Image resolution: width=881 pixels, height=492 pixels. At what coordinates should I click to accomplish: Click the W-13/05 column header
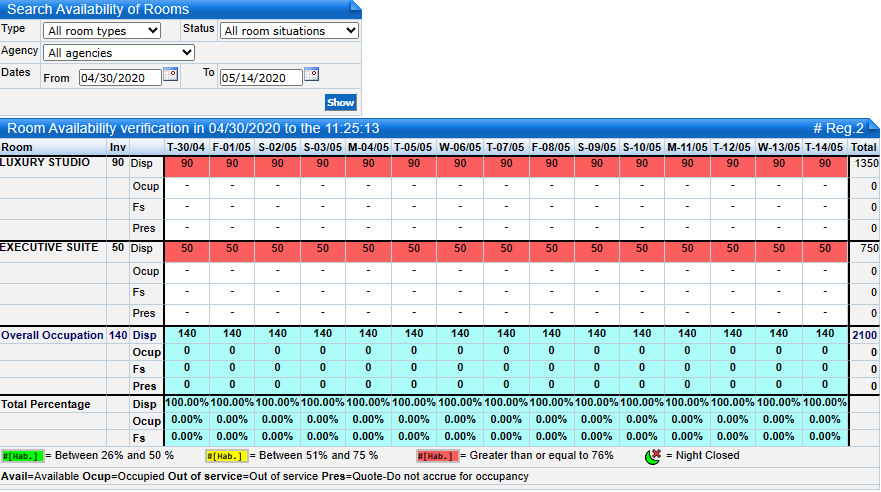[779, 147]
